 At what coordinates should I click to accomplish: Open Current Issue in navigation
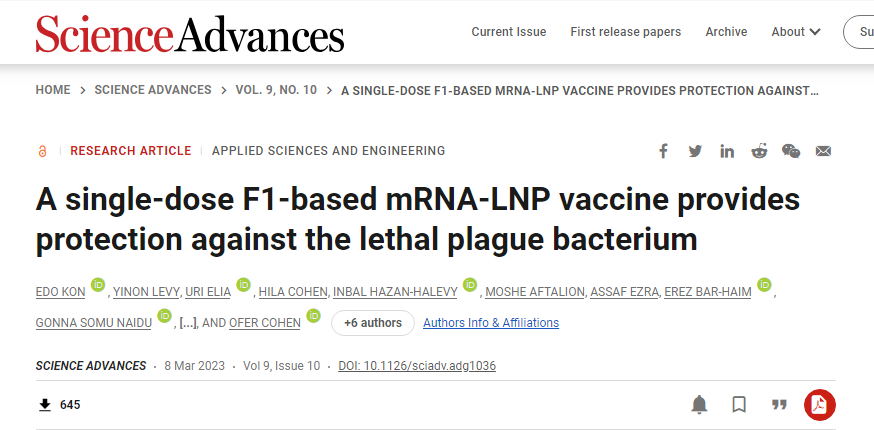click(509, 32)
